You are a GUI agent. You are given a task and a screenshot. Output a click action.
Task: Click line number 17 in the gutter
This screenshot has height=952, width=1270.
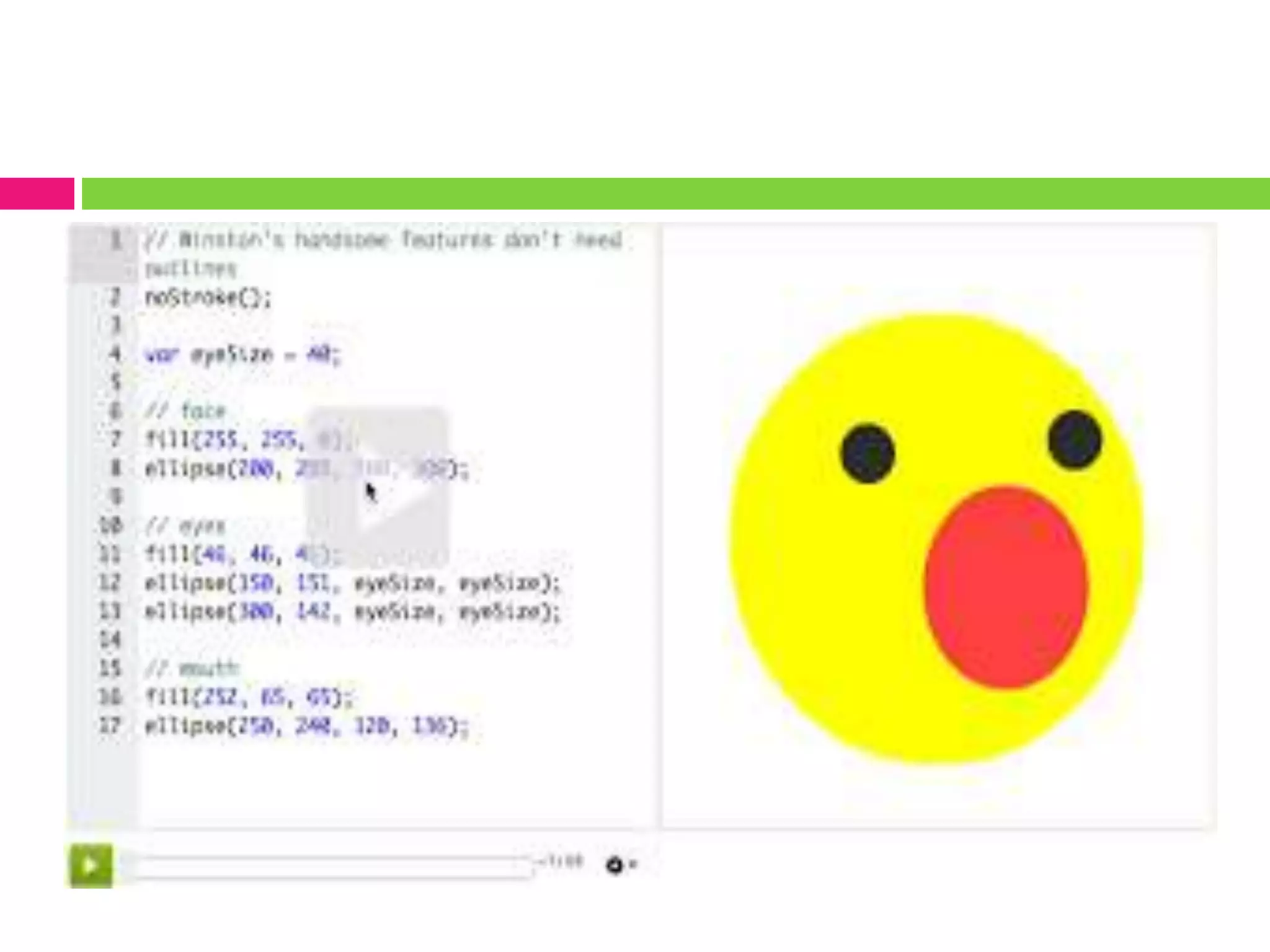(x=110, y=725)
